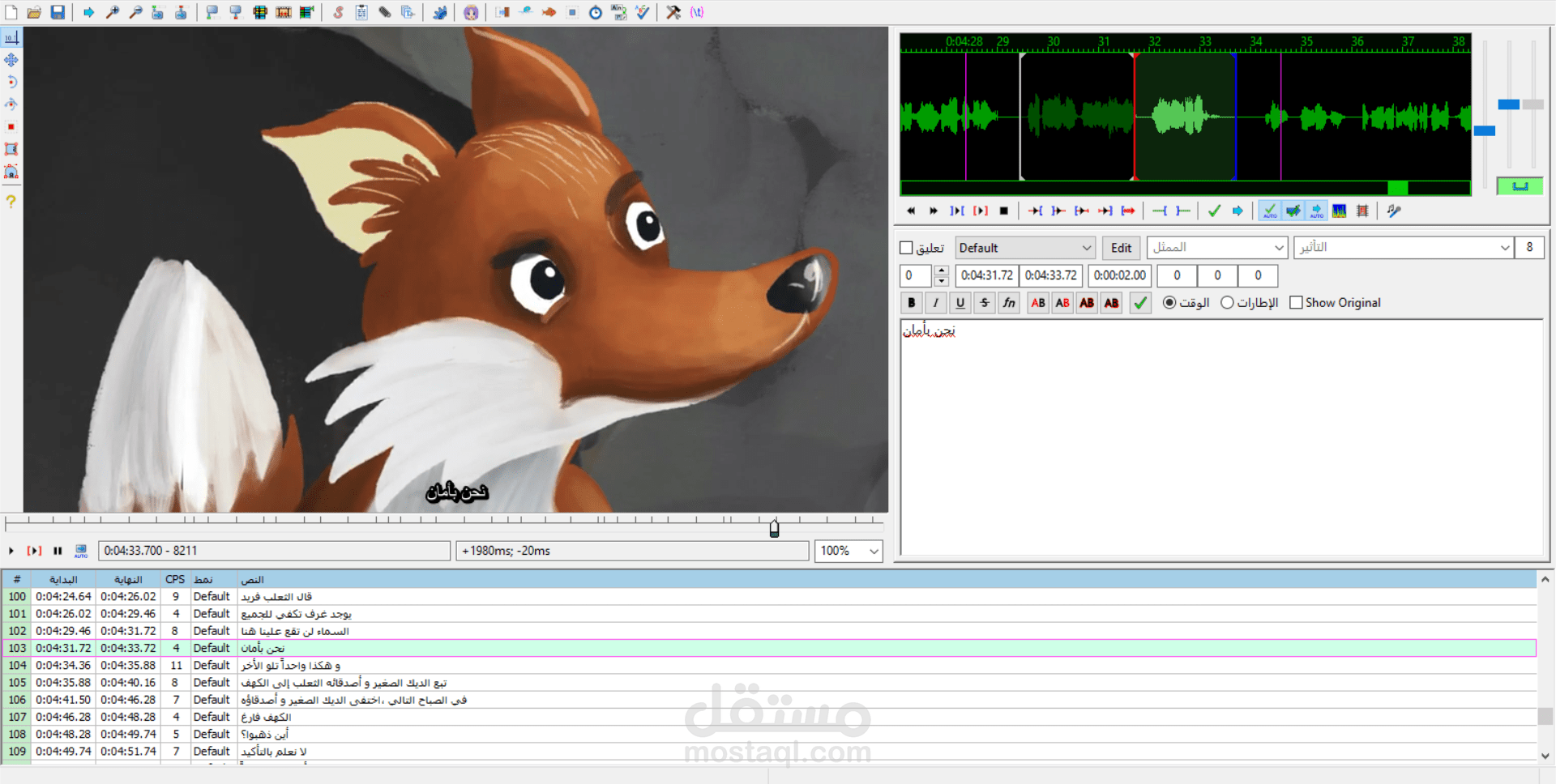Toggle spectrum analyzer mode

coord(1340,211)
